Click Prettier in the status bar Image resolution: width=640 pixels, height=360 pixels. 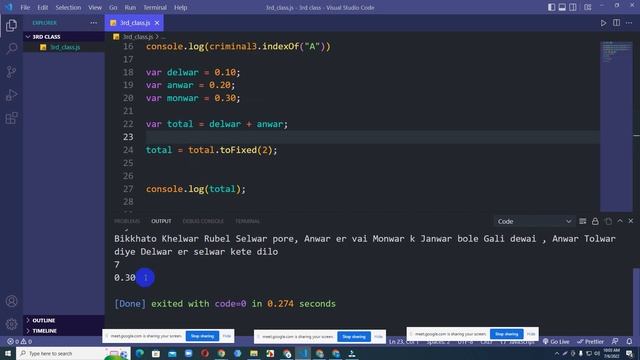point(590,341)
